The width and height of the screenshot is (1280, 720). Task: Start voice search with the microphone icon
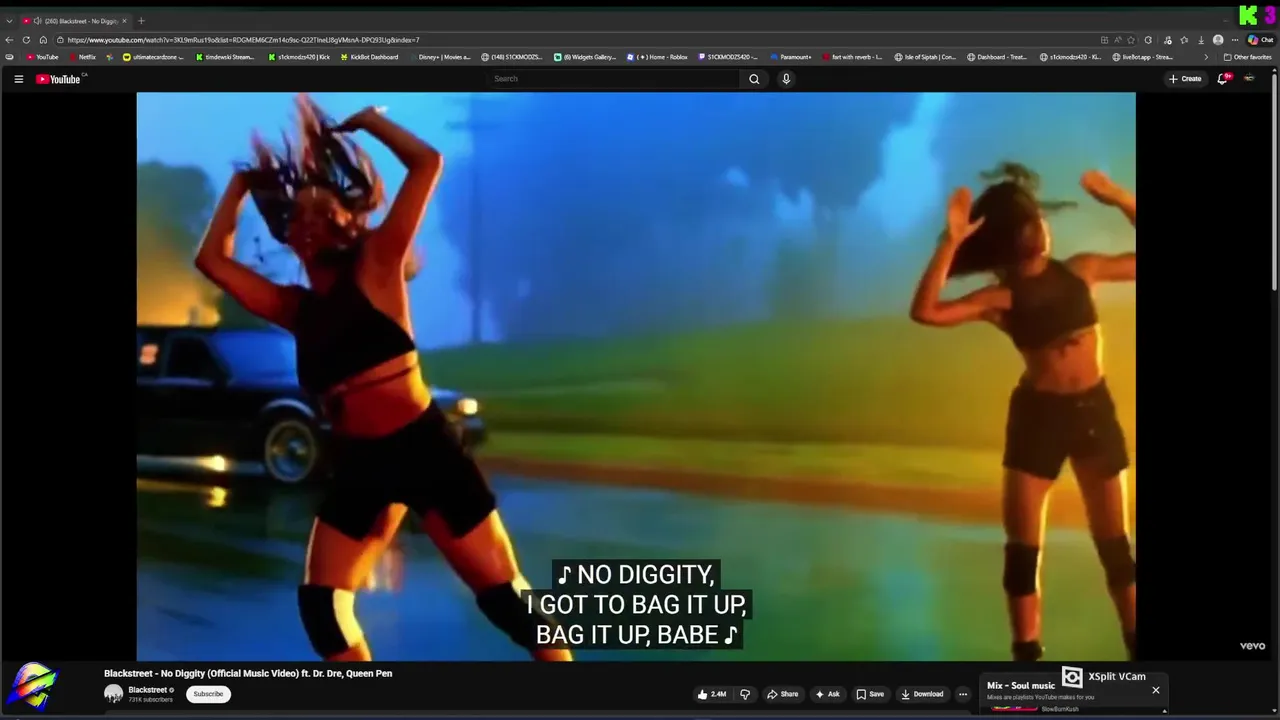pyautogui.click(x=786, y=79)
